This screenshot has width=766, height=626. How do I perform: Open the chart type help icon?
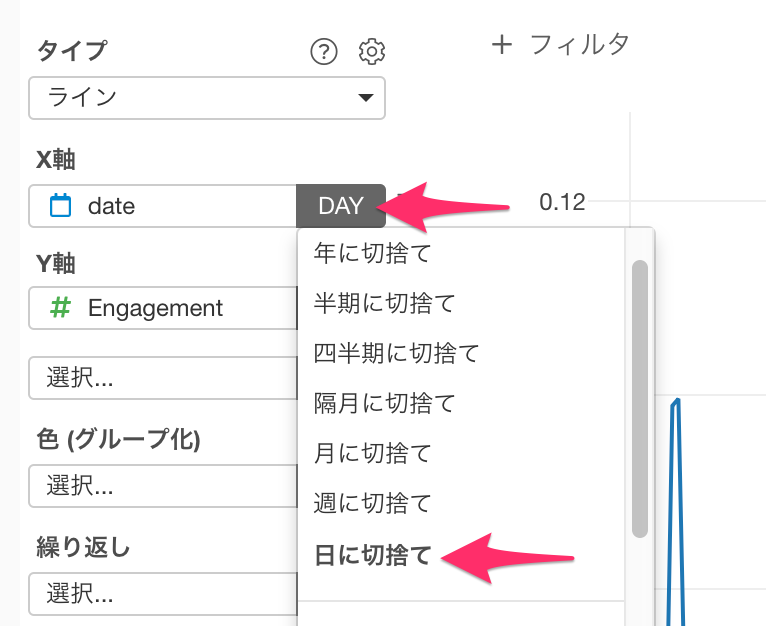tap(323, 51)
